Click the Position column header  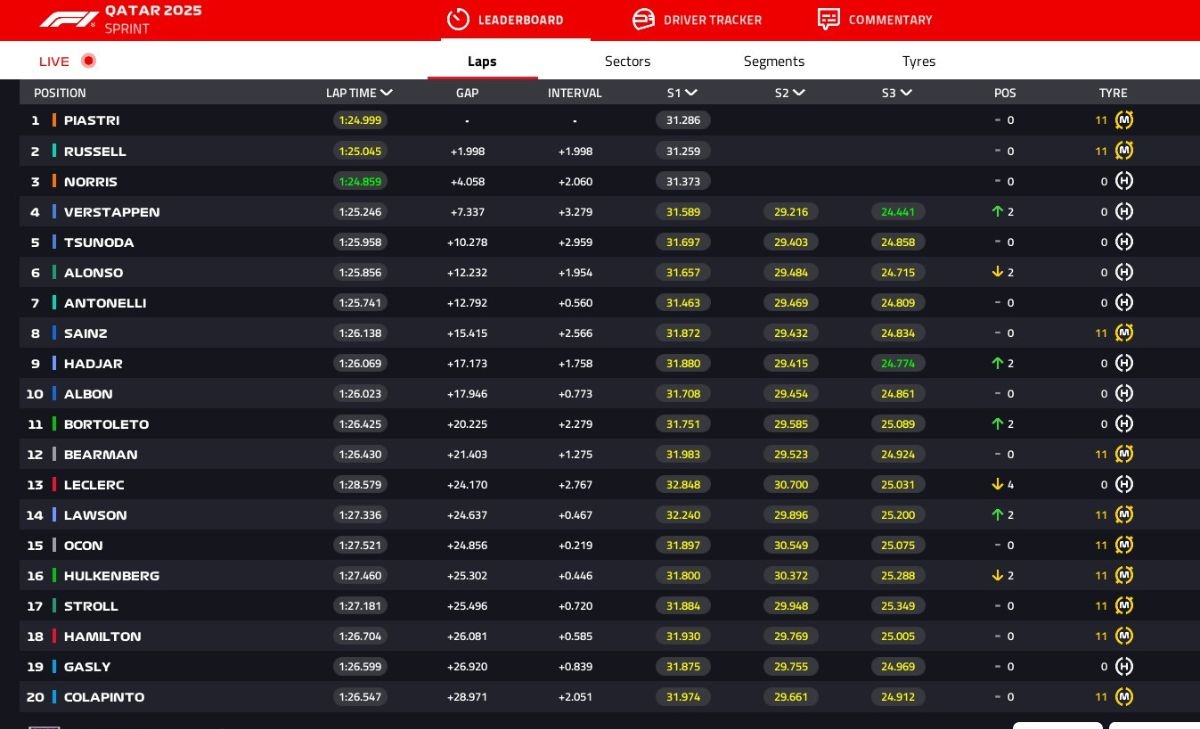(x=60, y=93)
